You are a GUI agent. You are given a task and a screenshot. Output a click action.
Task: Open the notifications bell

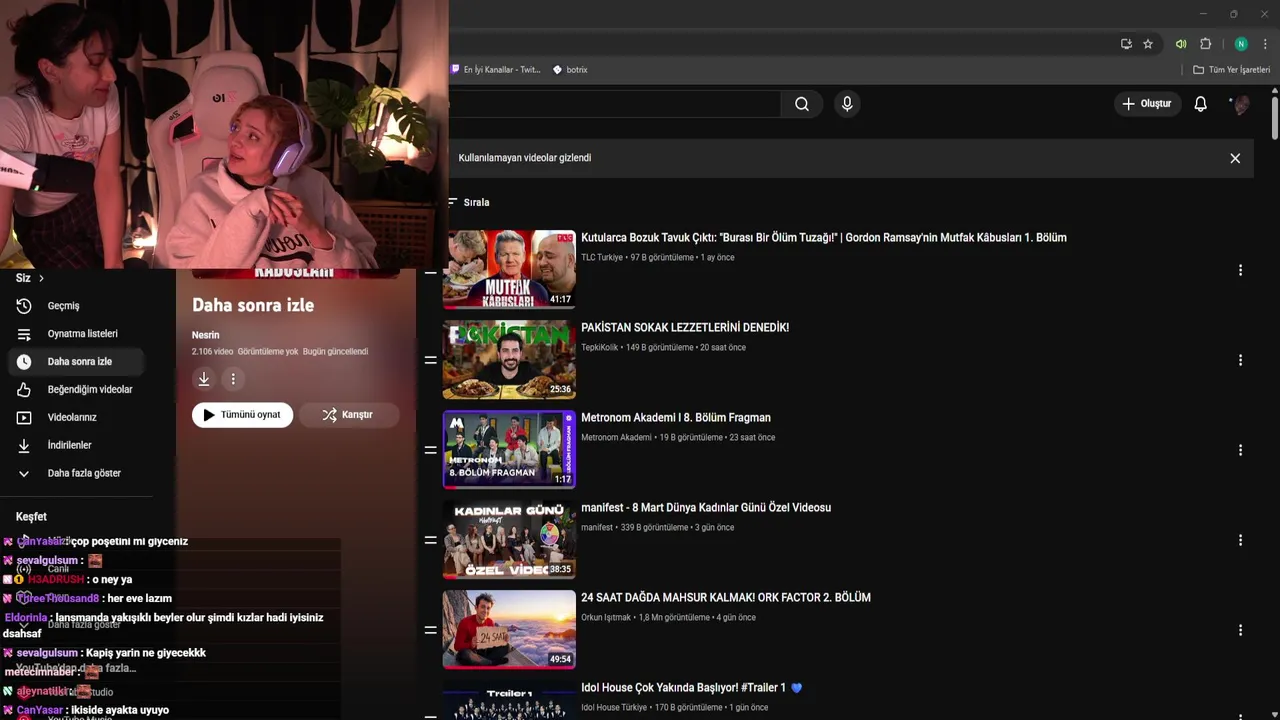click(x=1200, y=104)
